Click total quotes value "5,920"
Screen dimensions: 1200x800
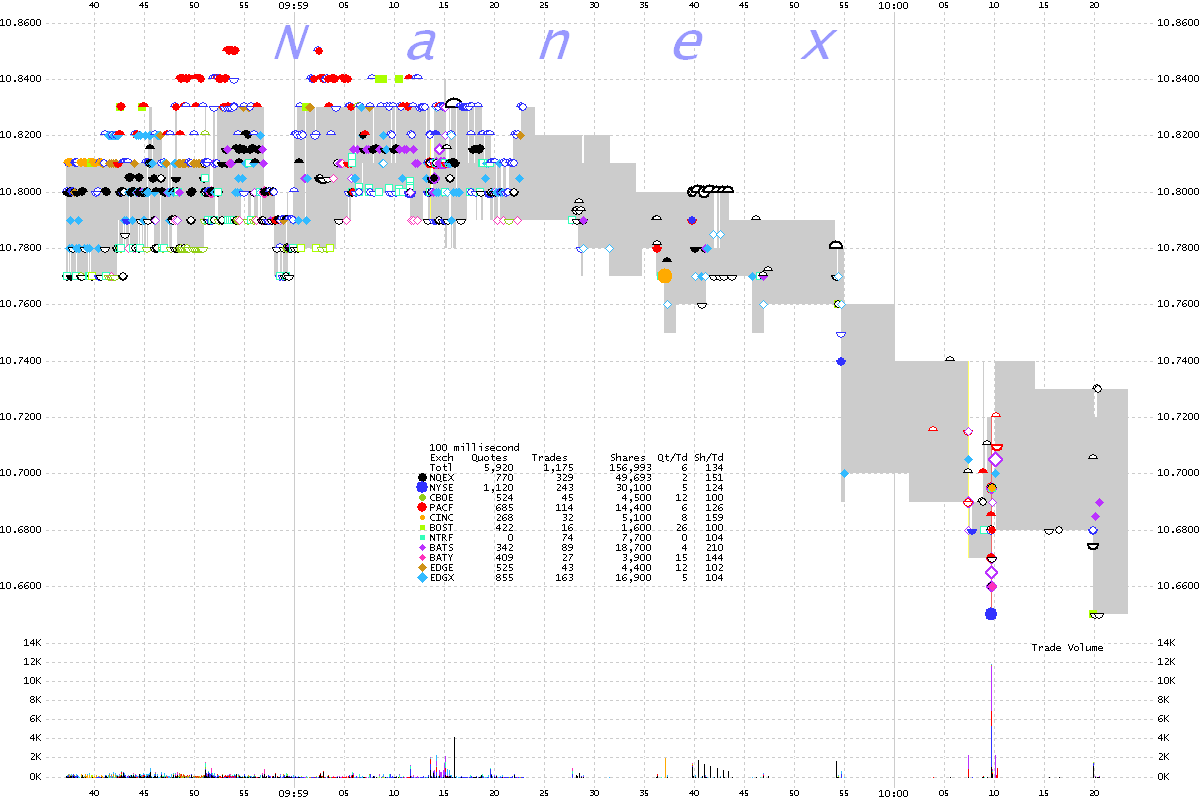pos(497,467)
